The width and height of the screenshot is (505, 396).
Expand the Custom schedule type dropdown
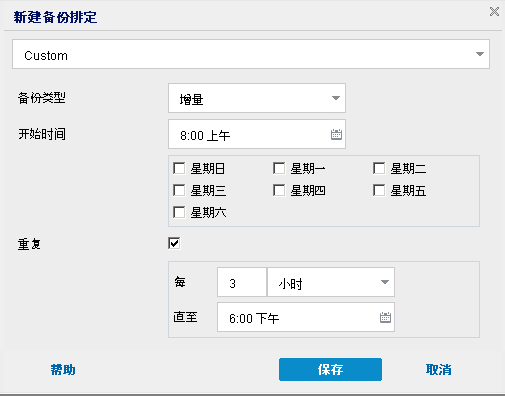pos(251,54)
